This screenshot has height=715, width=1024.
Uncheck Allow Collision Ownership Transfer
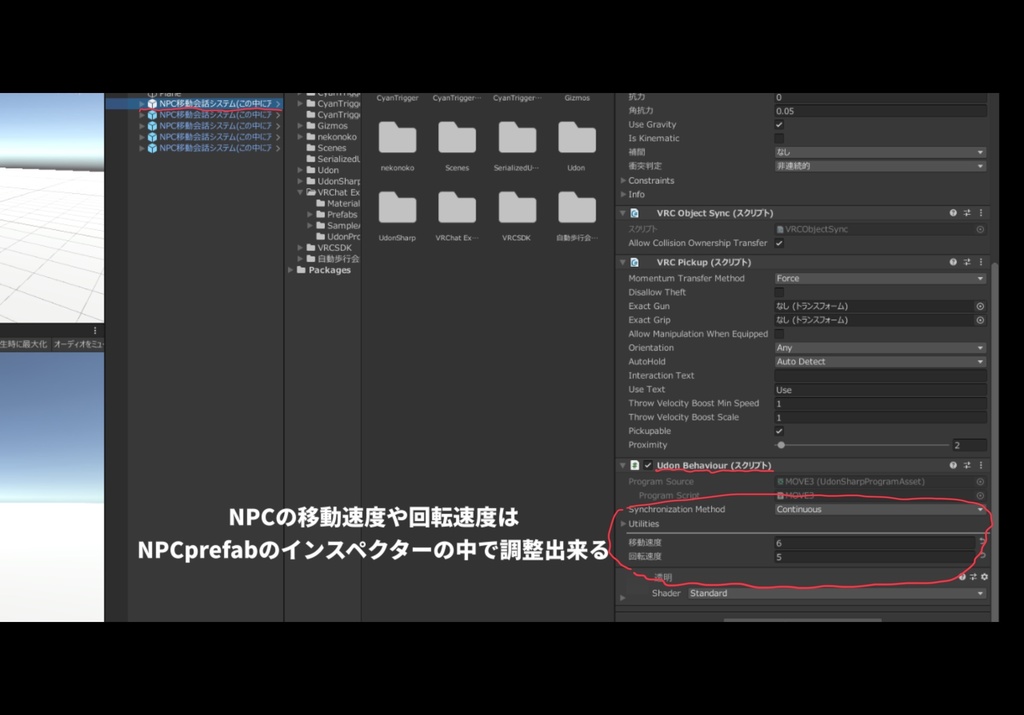(x=780, y=243)
